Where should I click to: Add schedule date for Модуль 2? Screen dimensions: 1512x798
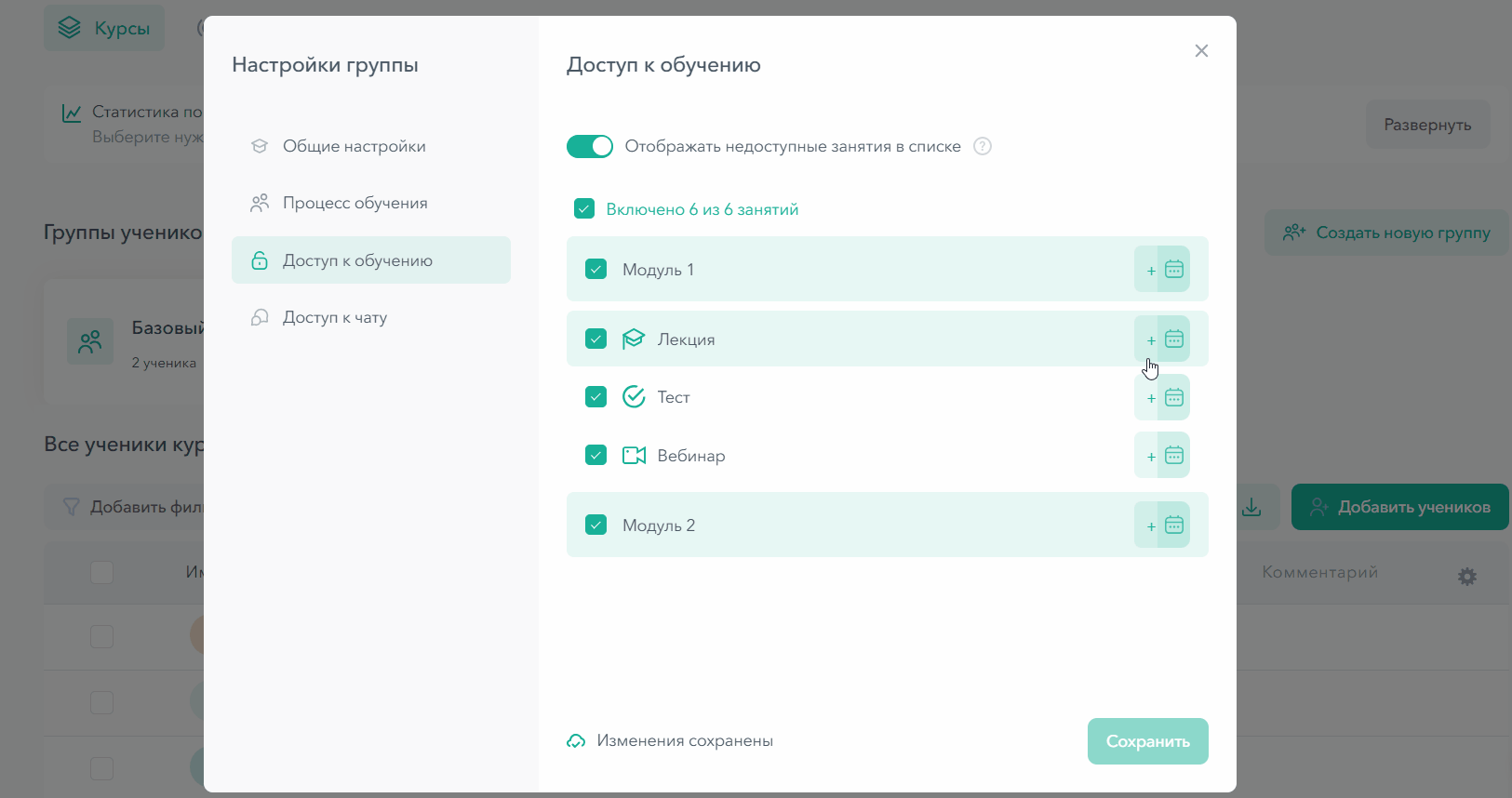pyautogui.click(x=1162, y=525)
